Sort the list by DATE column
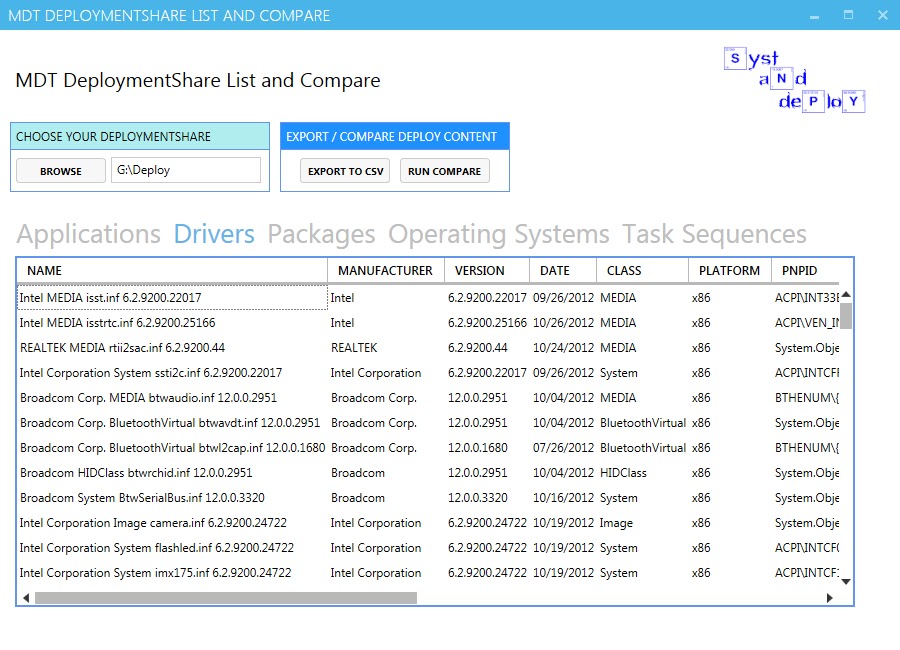900x650 pixels. 560,270
